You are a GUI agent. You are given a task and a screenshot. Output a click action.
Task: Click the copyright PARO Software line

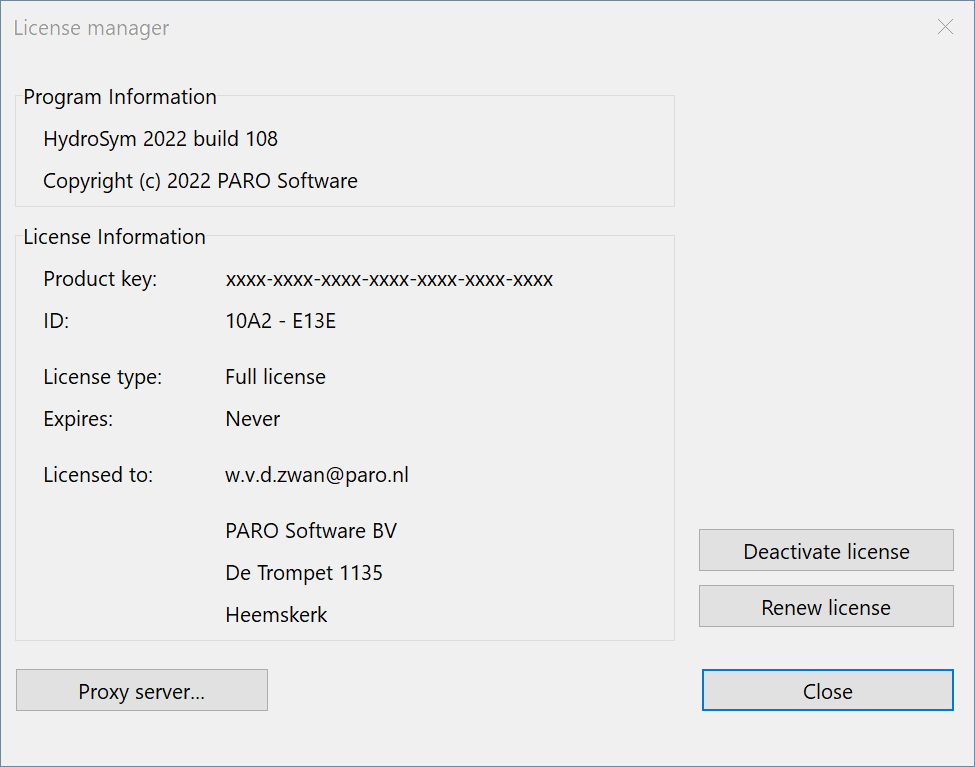(200, 181)
